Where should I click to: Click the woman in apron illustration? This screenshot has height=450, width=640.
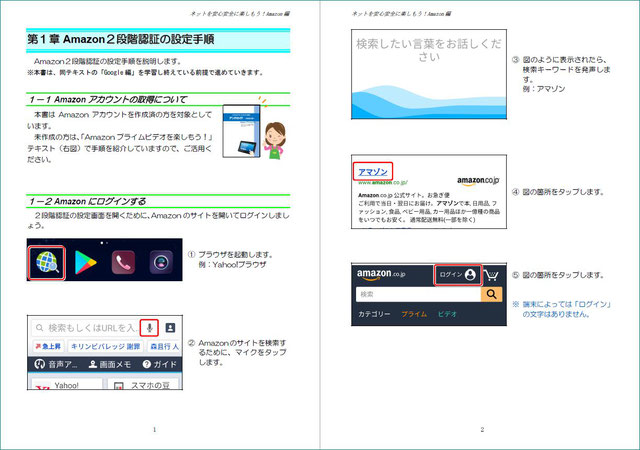274,140
